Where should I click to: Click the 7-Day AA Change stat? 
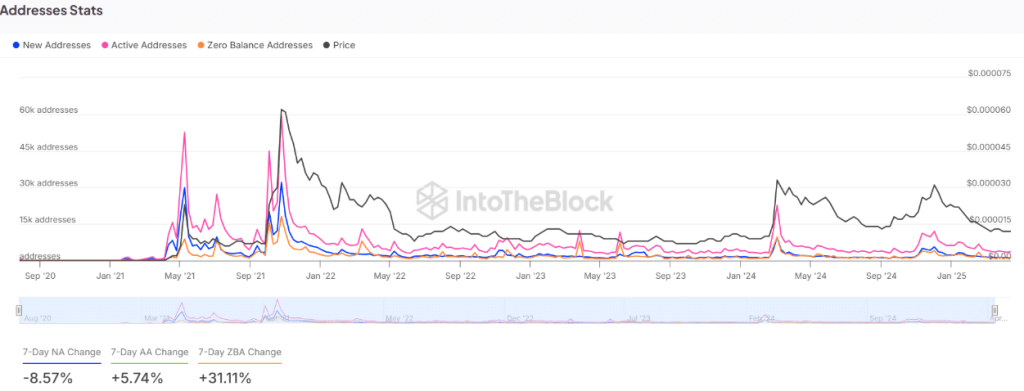click(150, 366)
